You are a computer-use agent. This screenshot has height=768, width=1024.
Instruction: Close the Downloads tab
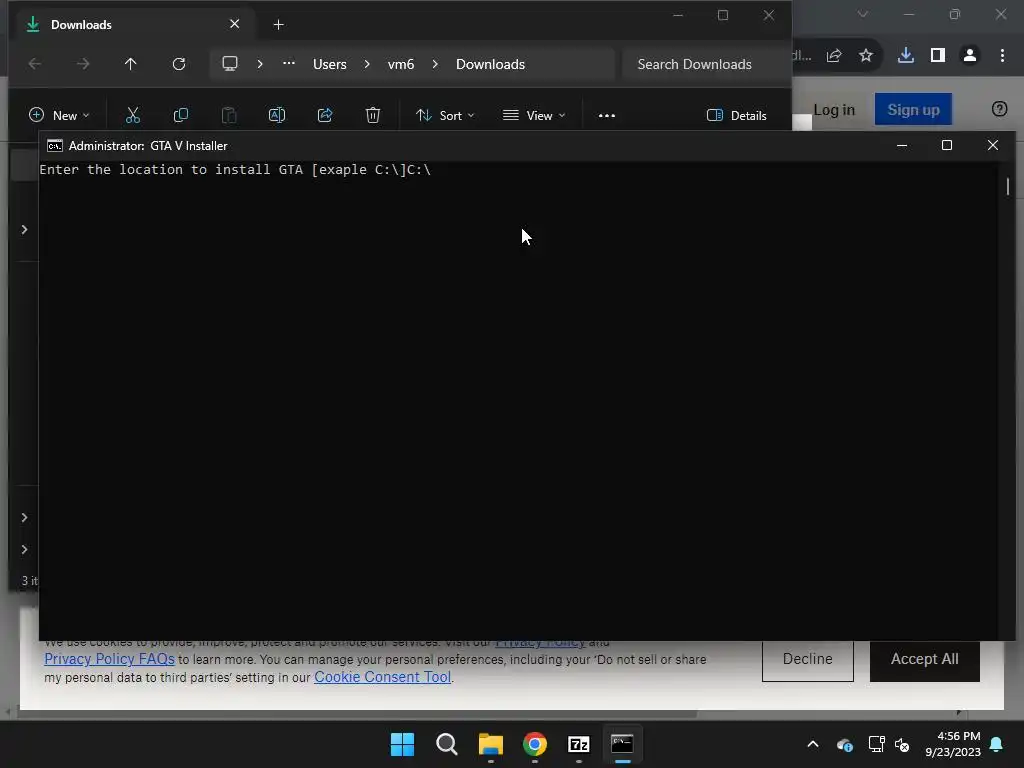234,24
